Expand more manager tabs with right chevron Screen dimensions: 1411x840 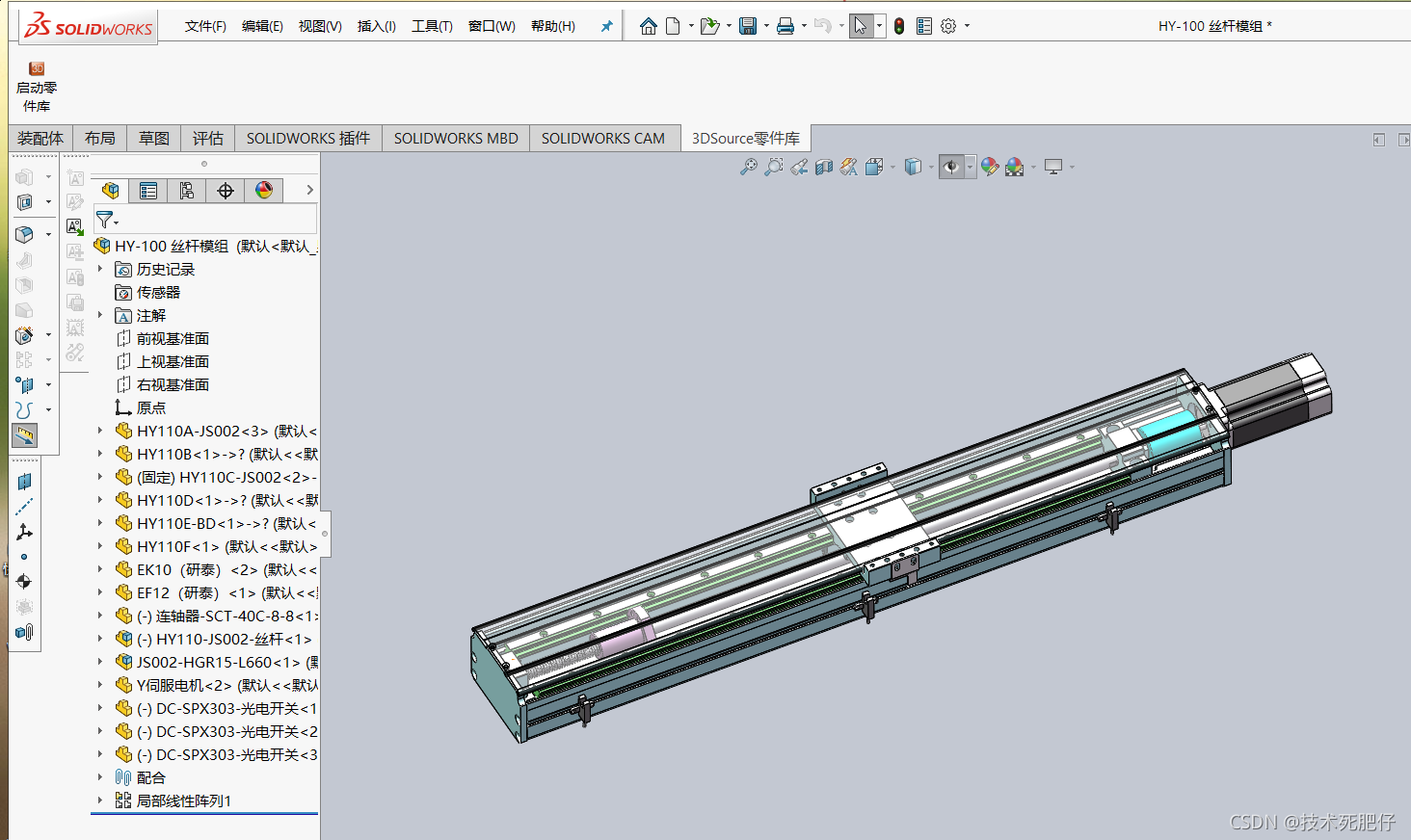(x=309, y=191)
